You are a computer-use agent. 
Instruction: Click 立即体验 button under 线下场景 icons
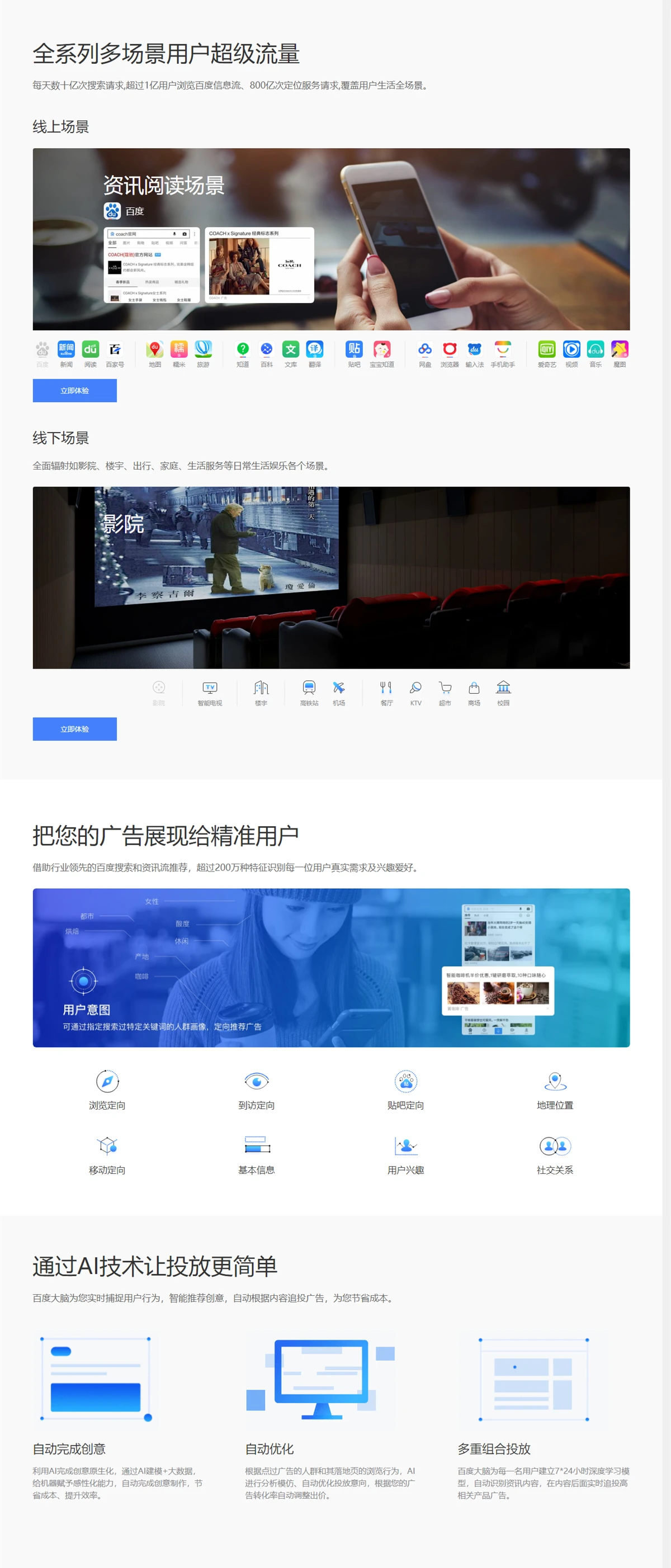[x=75, y=728]
